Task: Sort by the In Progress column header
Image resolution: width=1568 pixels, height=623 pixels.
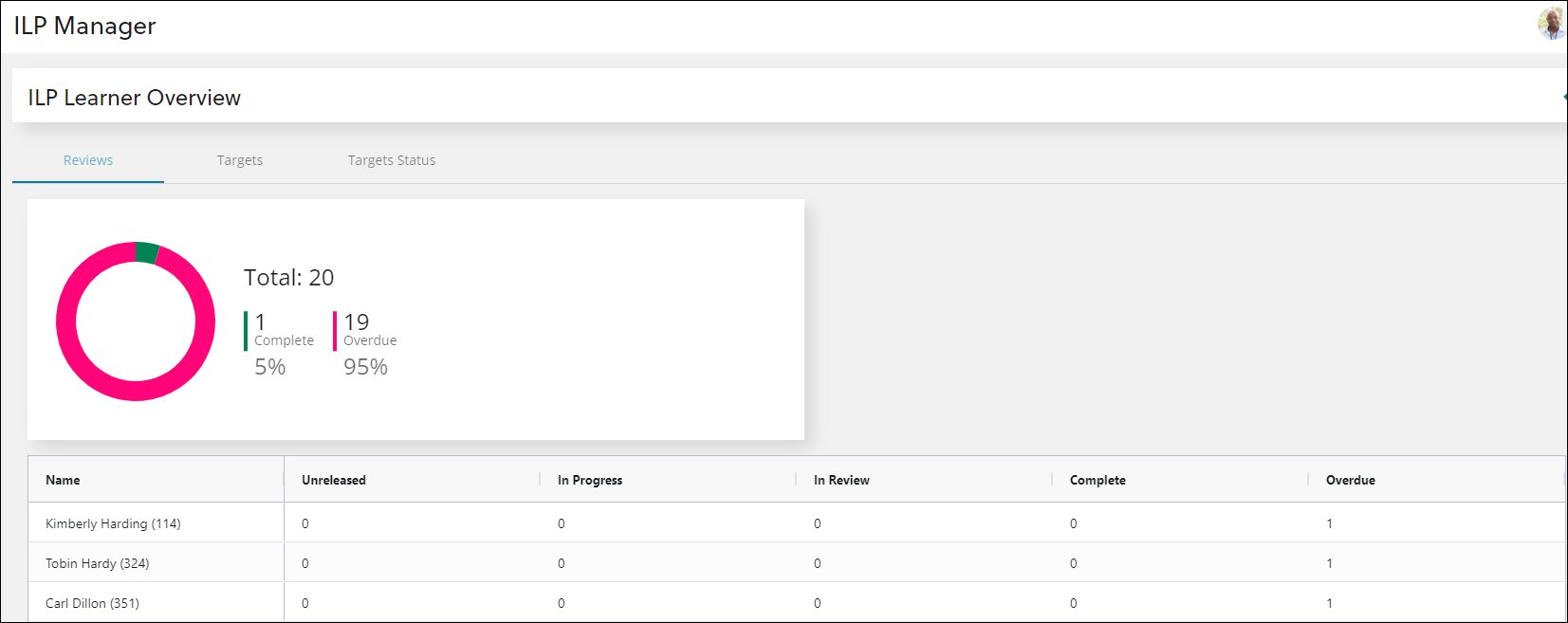Action: [x=590, y=480]
